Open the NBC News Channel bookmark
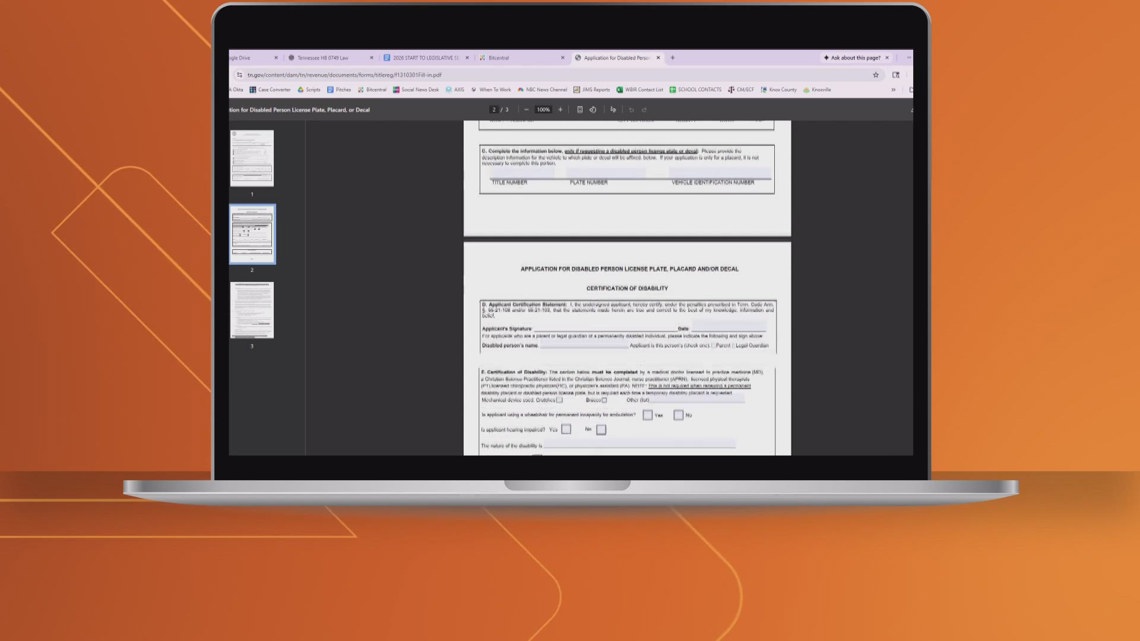Viewport: 1140px width, 641px height. tap(541, 90)
